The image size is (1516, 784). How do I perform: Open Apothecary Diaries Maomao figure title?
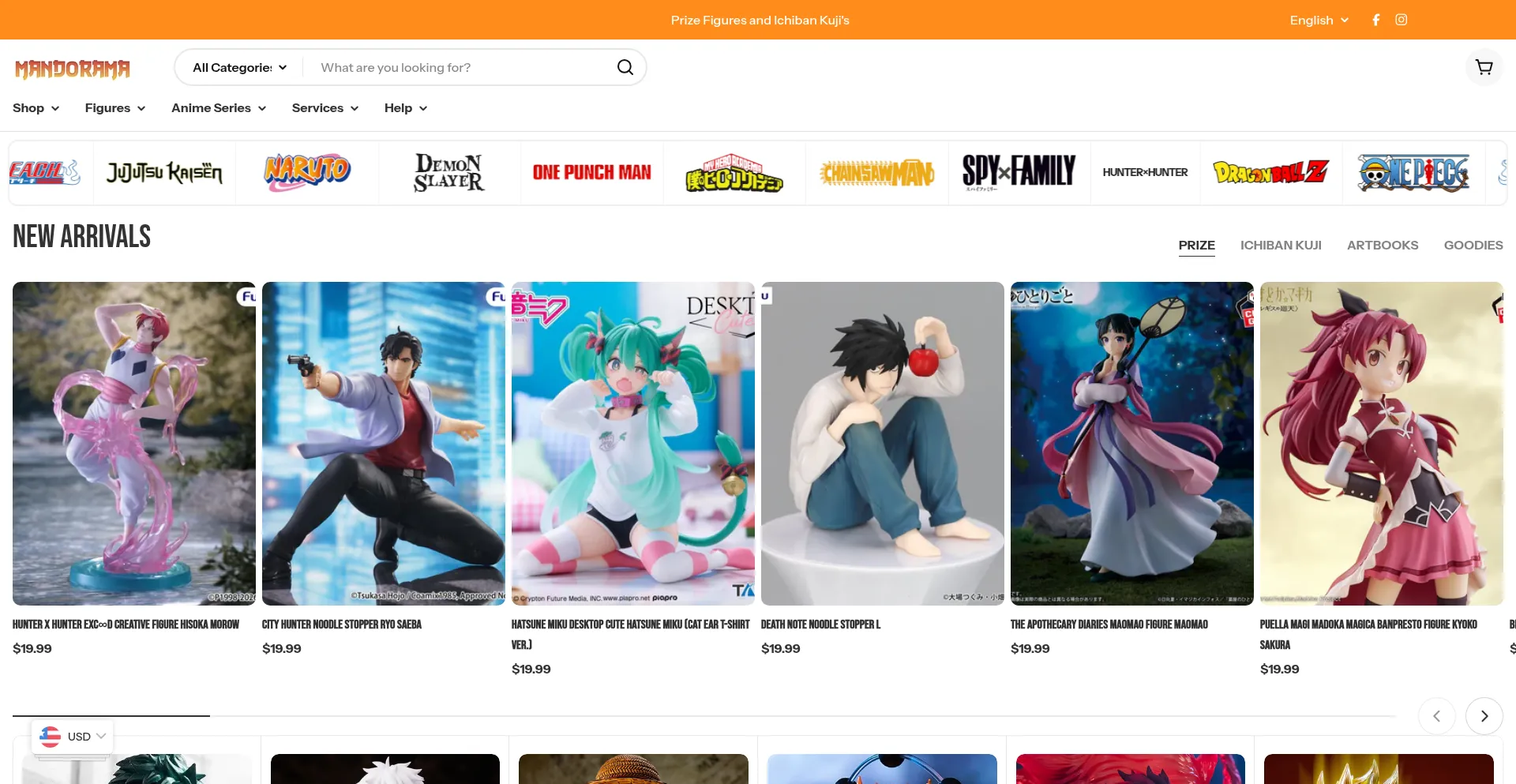(x=1109, y=625)
